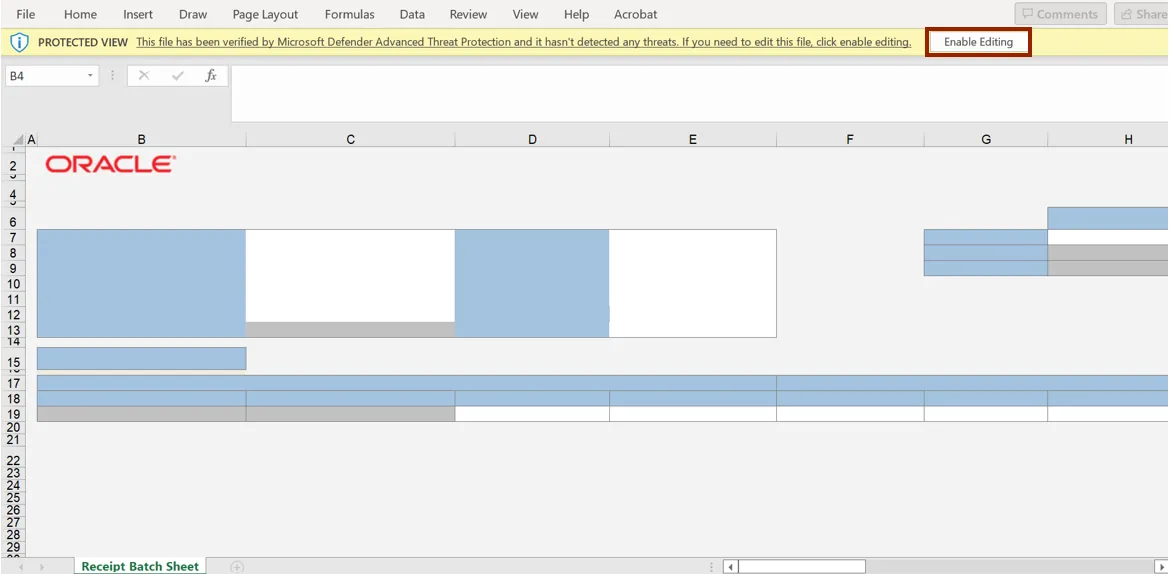Open the File menu
The image size is (1171, 574).
(25, 14)
